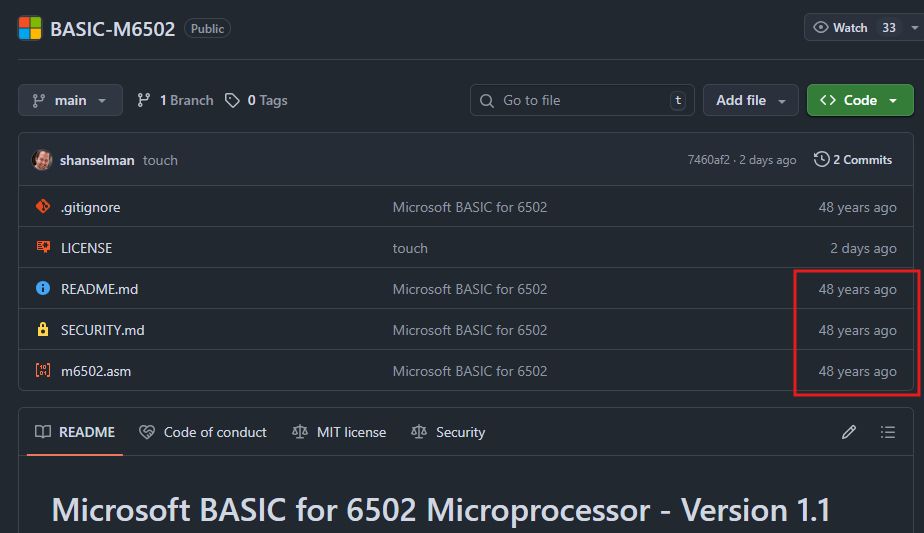View the 2 Commits history
Screen dimensions: 924x533
tap(853, 160)
